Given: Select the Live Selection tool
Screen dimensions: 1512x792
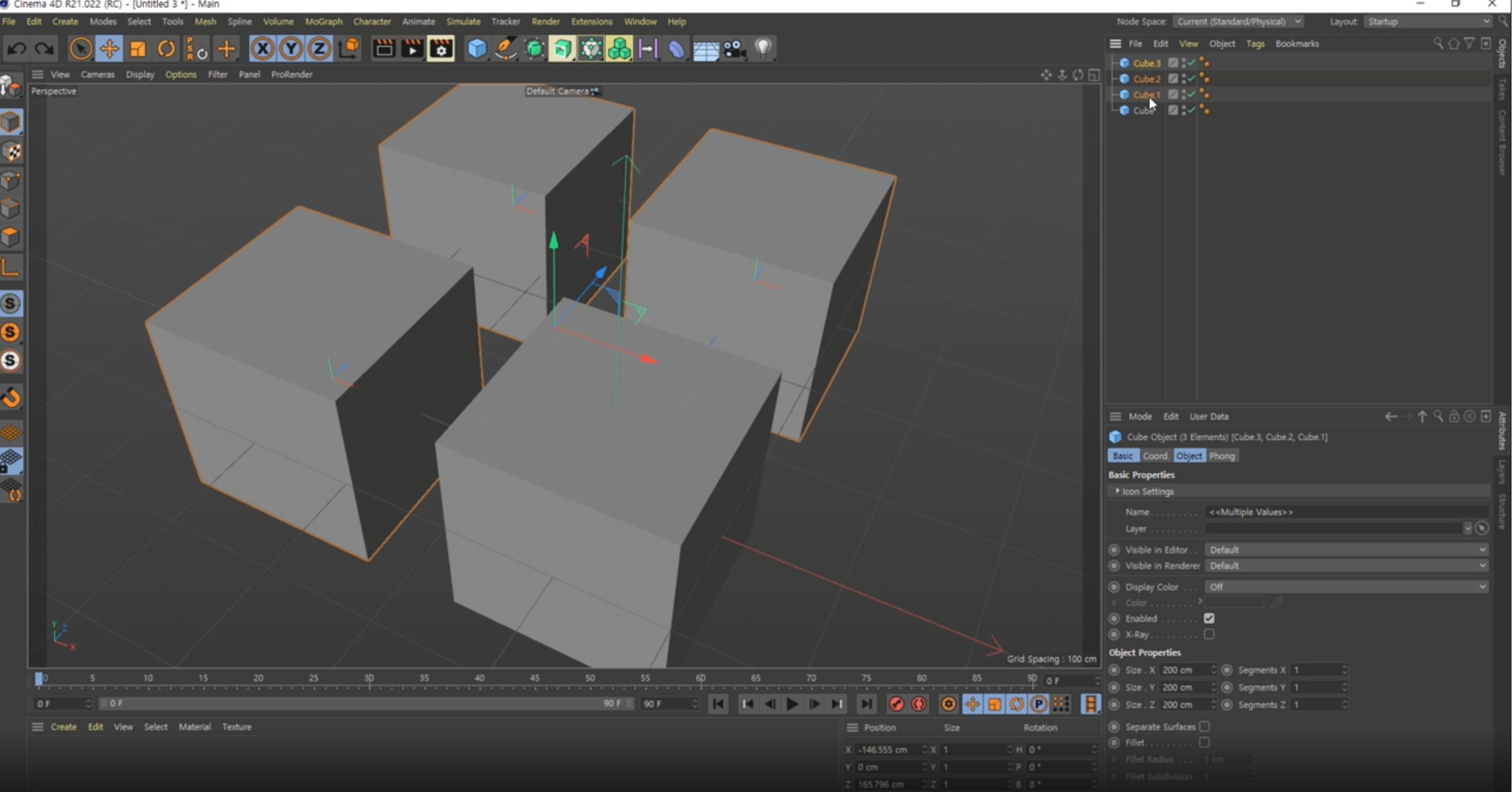Looking at the screenshot, I should tap(81, 49).
